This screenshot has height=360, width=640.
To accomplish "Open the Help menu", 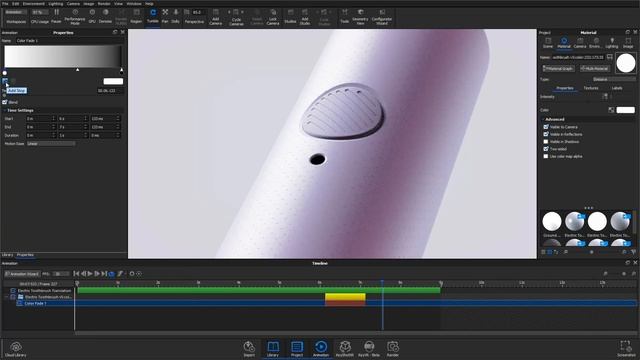I will point(149,3).
